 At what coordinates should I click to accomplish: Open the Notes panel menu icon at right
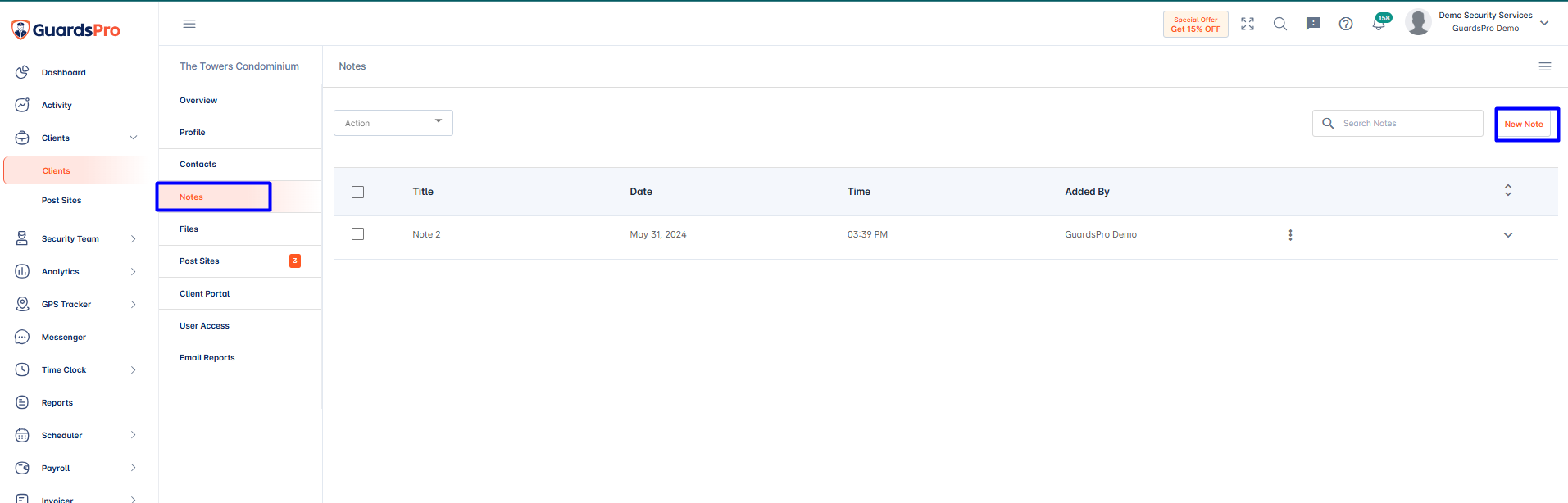[x=1544, y=66]
